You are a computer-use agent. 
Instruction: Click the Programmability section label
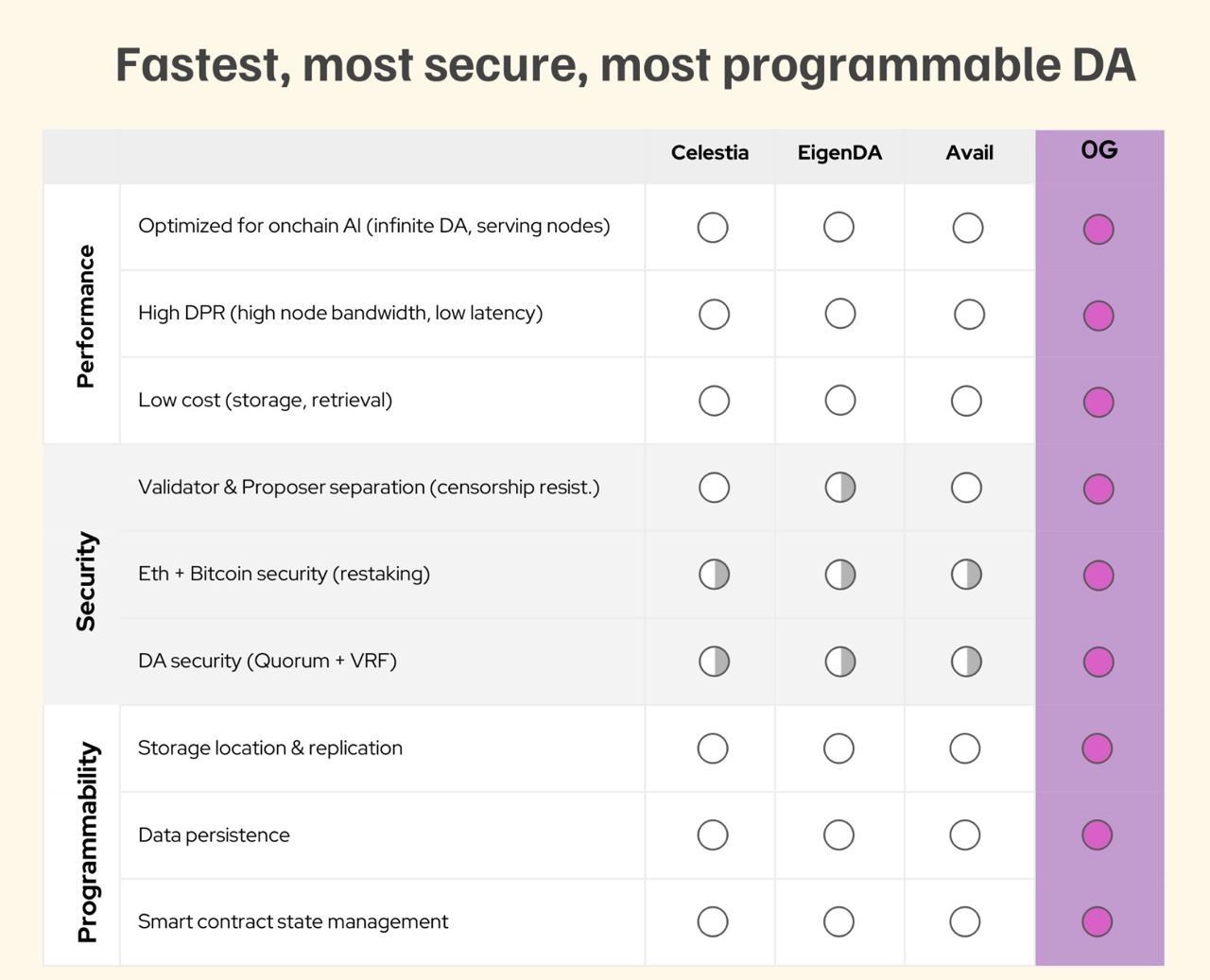click(x=87, y=842)
